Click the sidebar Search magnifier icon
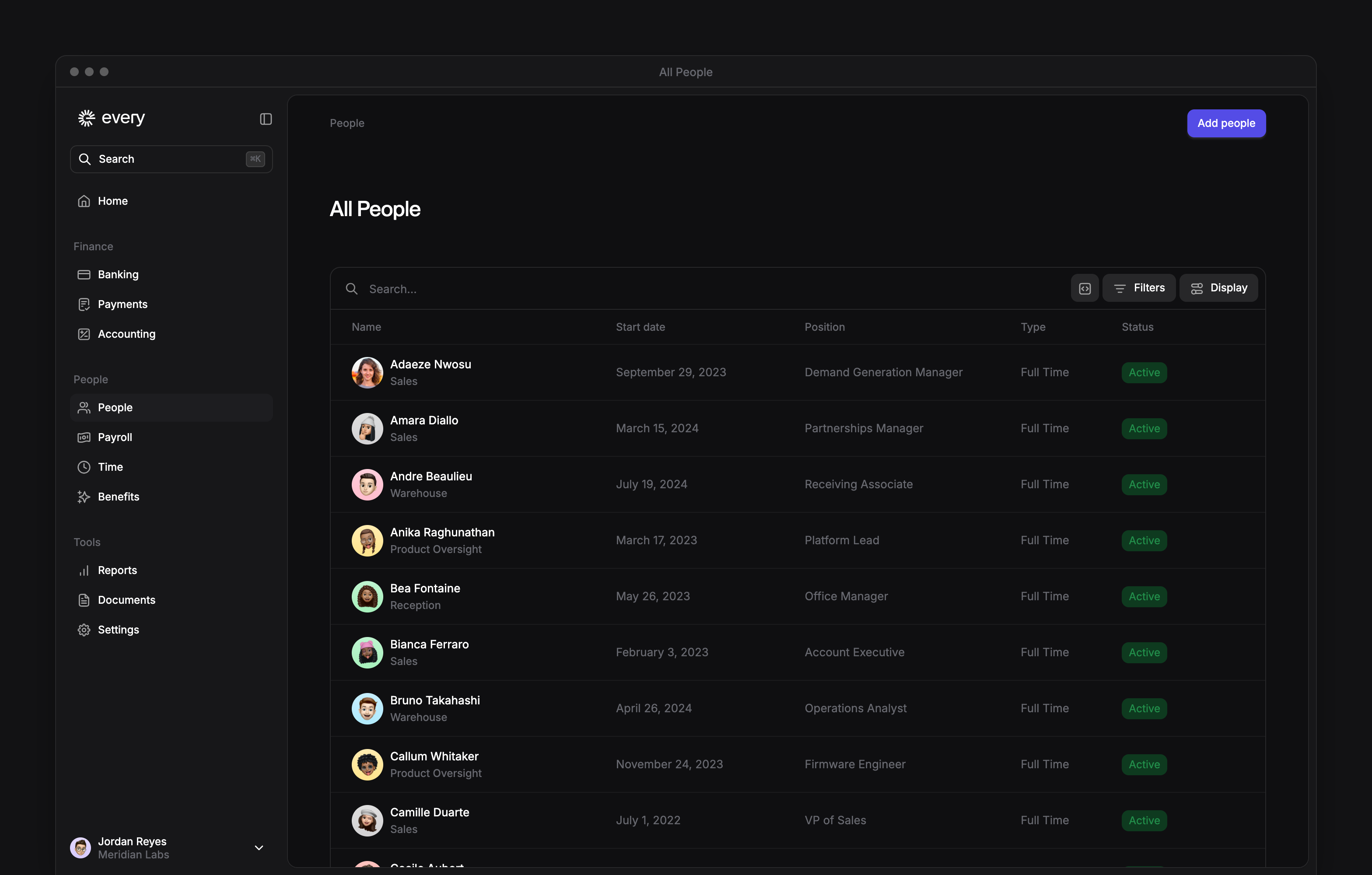 [85, 159]
